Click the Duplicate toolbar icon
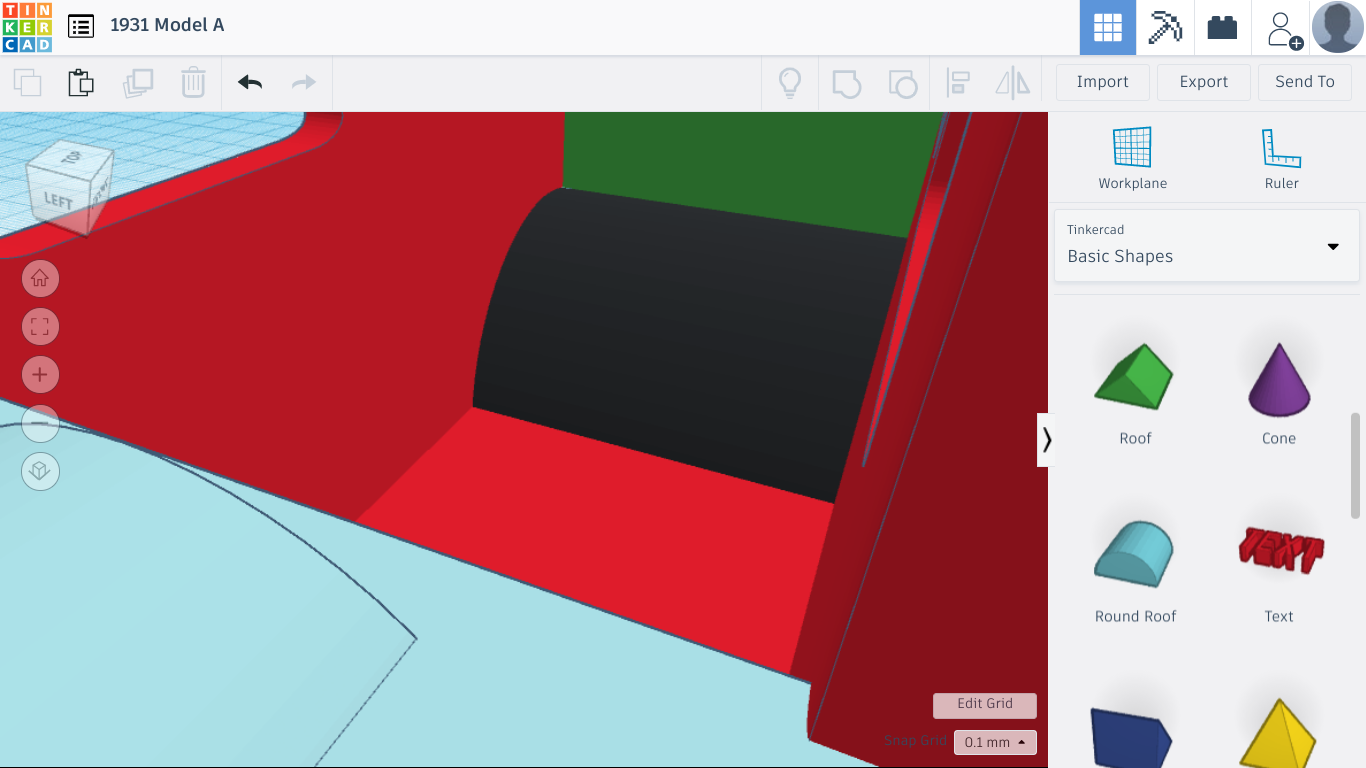Image resolution: width=1366 pixels, height=768 pixels. [138, 82]
